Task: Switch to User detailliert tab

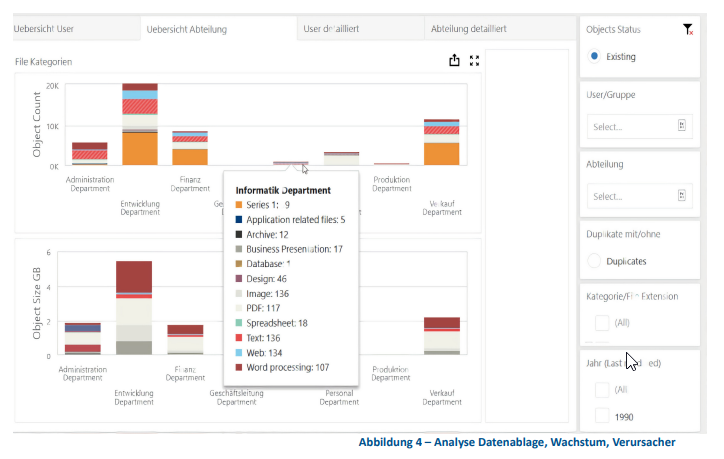Action: (x=361, y=29)
